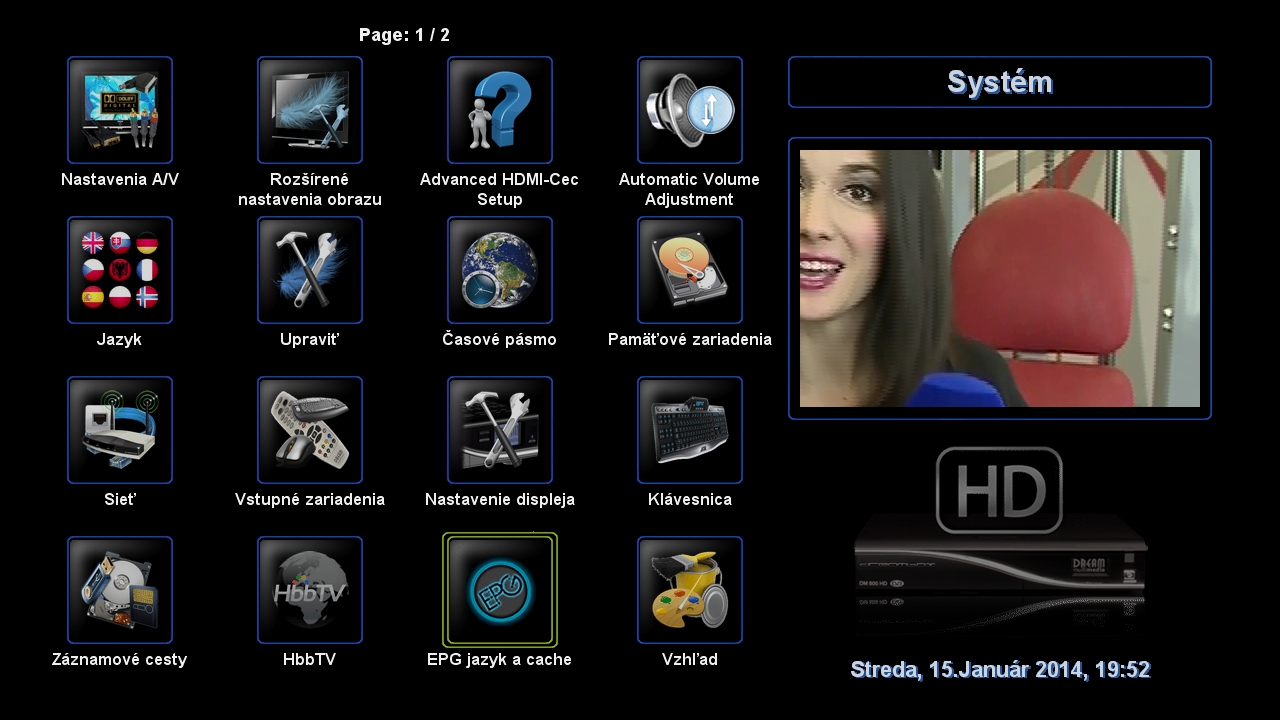Select Pamäťové zariadenia hard disk icon
This screenshot has width=1280, height=720.
click(x=690, y=270)
